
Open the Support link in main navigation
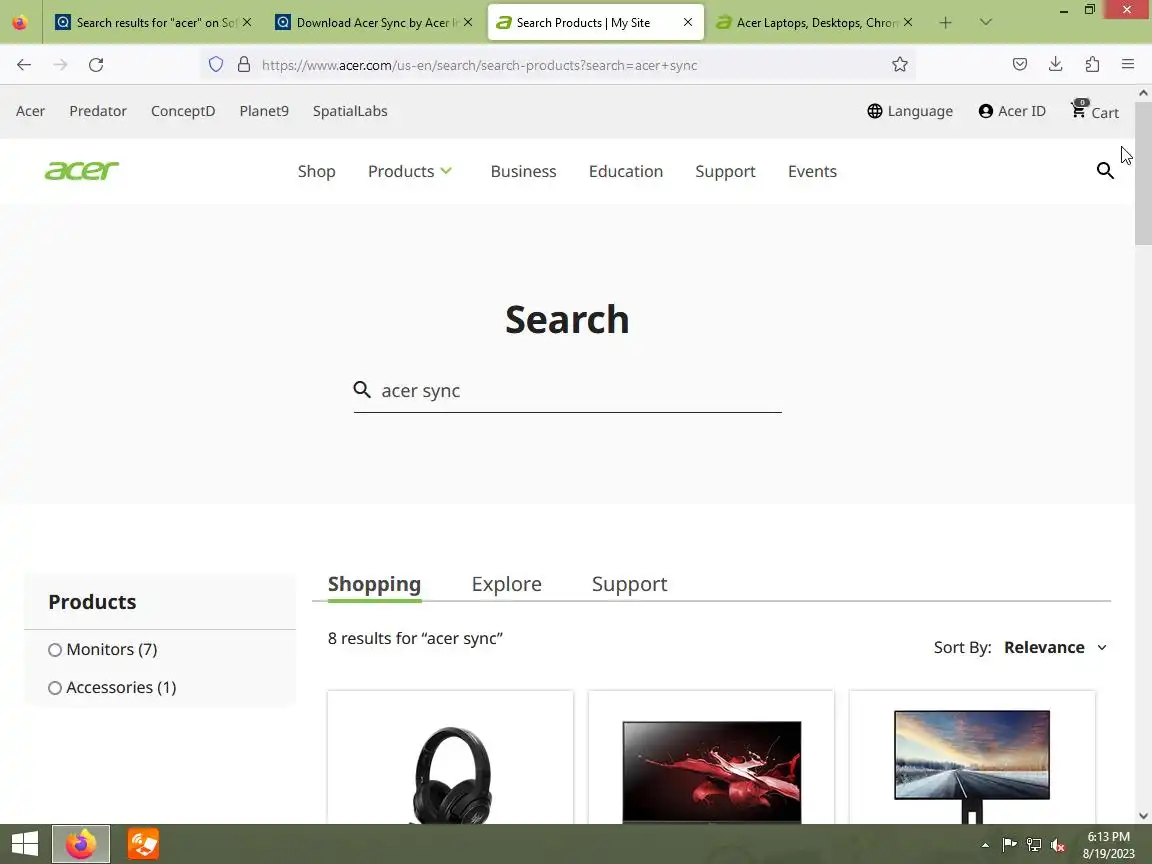tap(725, 171)
